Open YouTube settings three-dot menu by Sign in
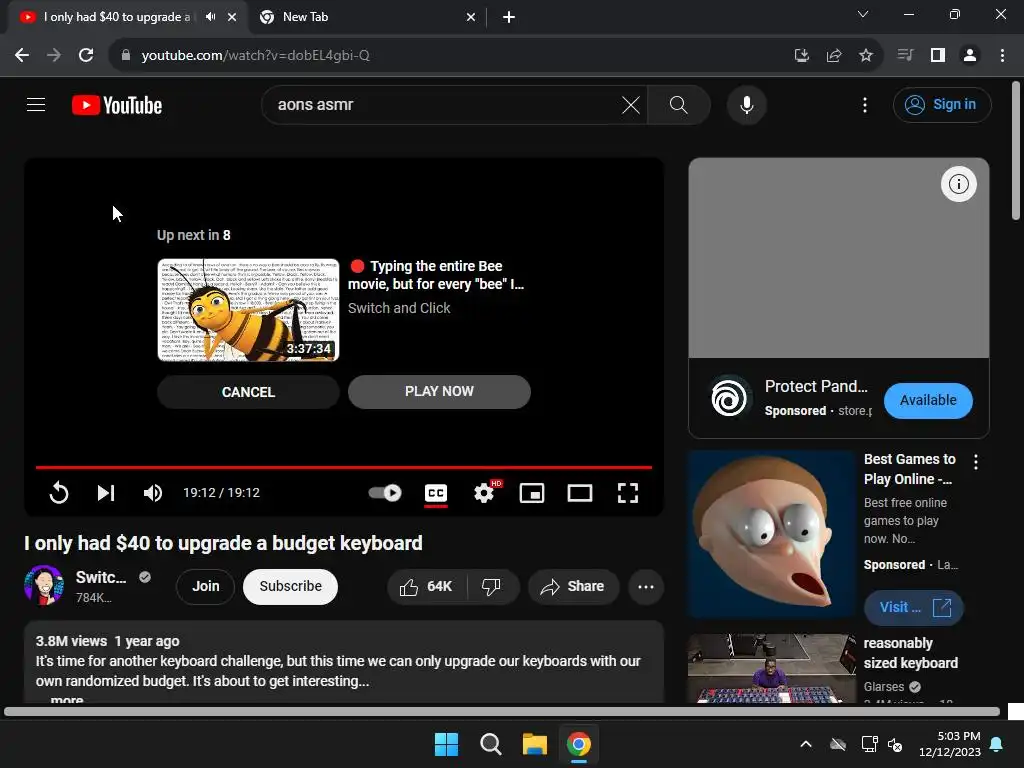 pyautogui.click(x=865, y=104)
